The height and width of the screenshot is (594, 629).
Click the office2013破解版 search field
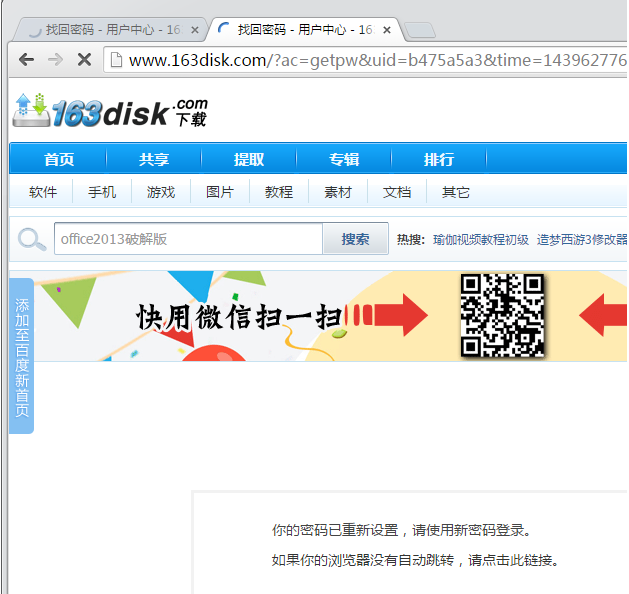(x=189, y=239)
